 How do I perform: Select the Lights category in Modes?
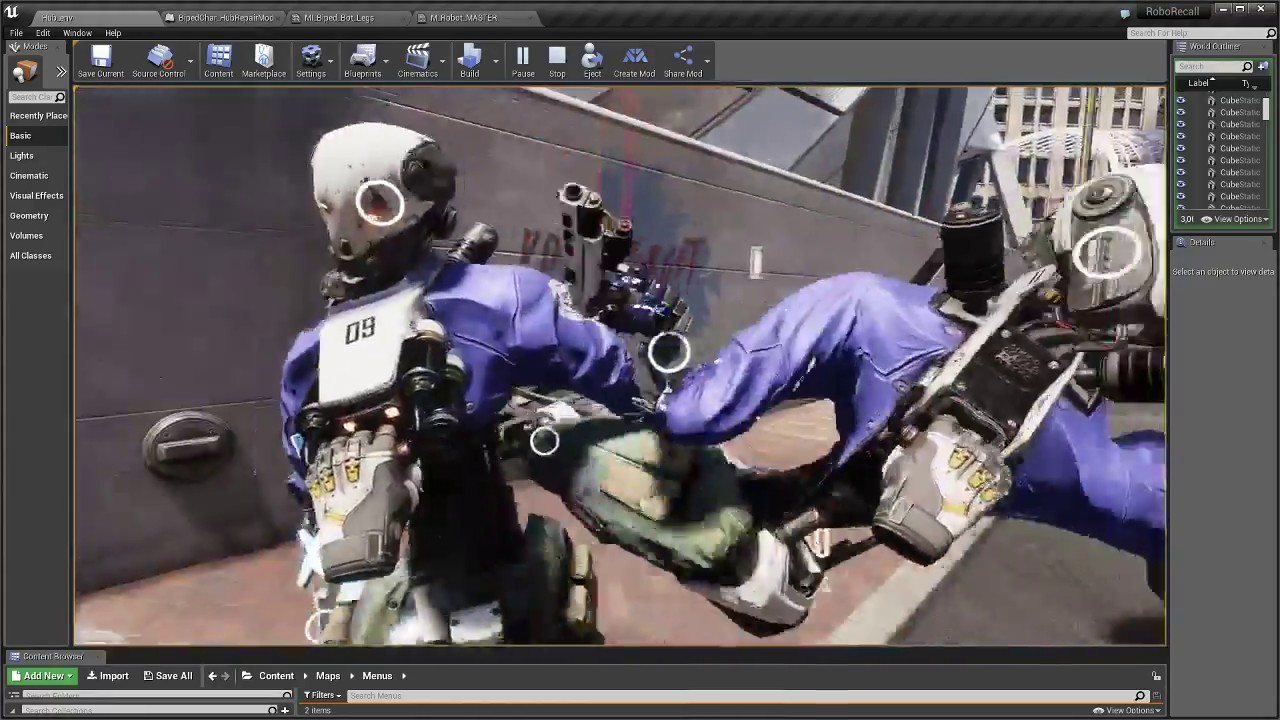(22, 156)
